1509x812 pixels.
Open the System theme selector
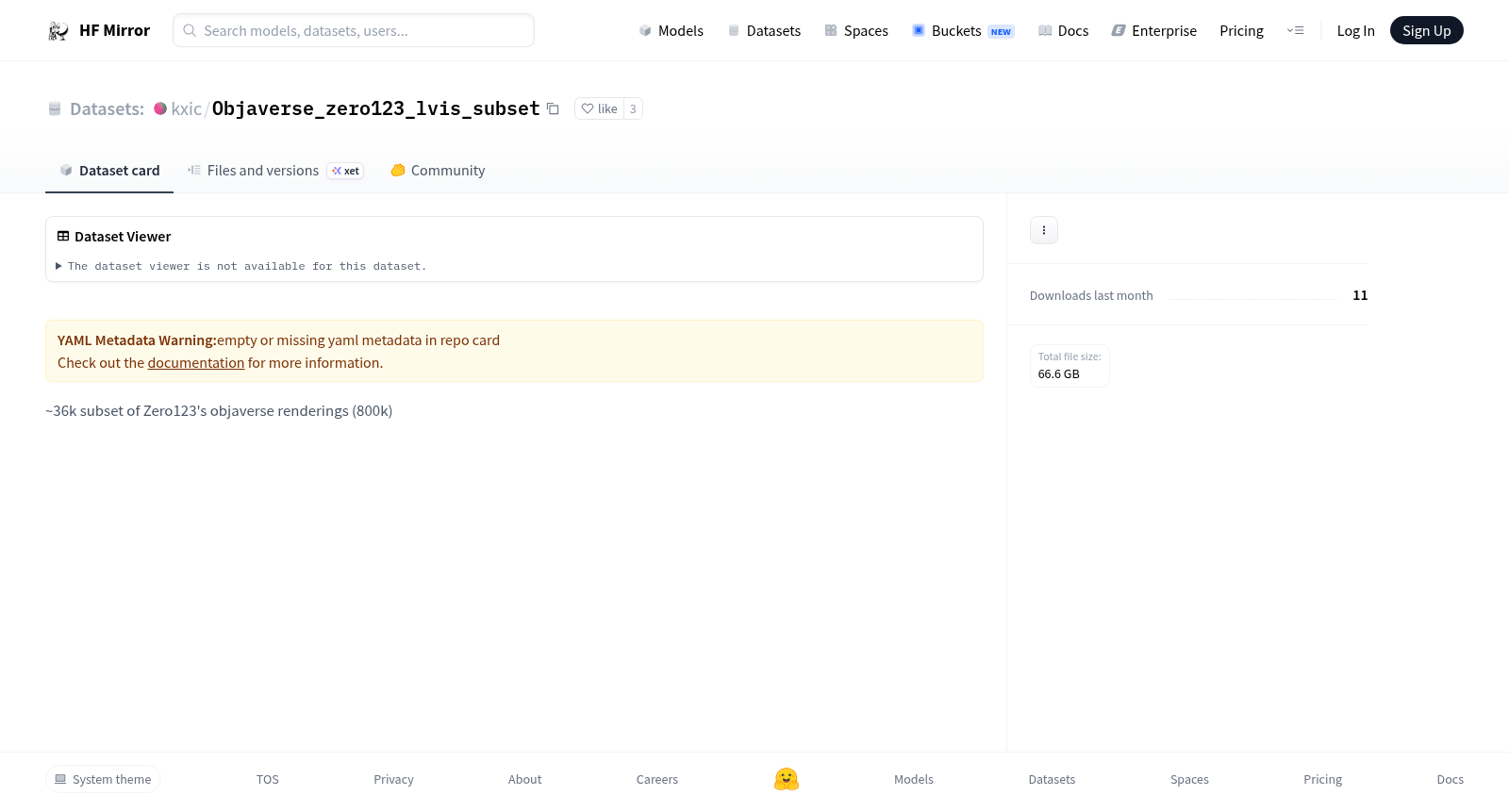click(103, 779)
